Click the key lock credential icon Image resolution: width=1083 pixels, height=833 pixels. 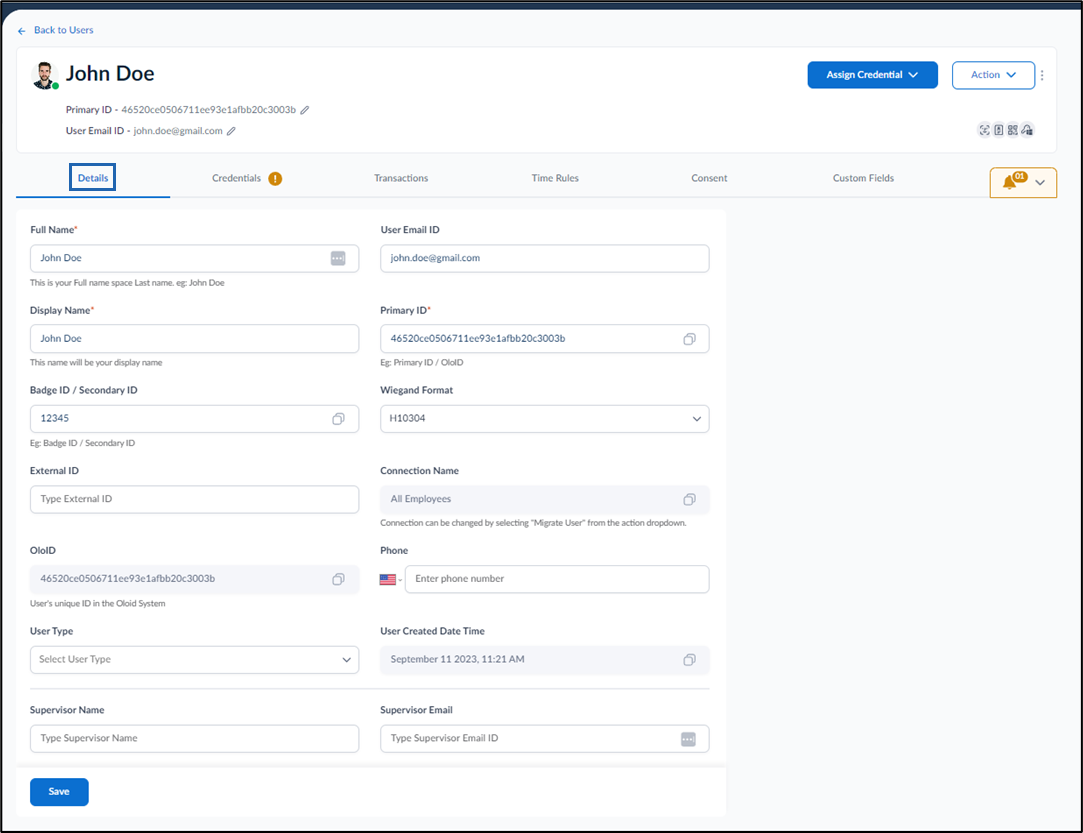point(1027,130)
